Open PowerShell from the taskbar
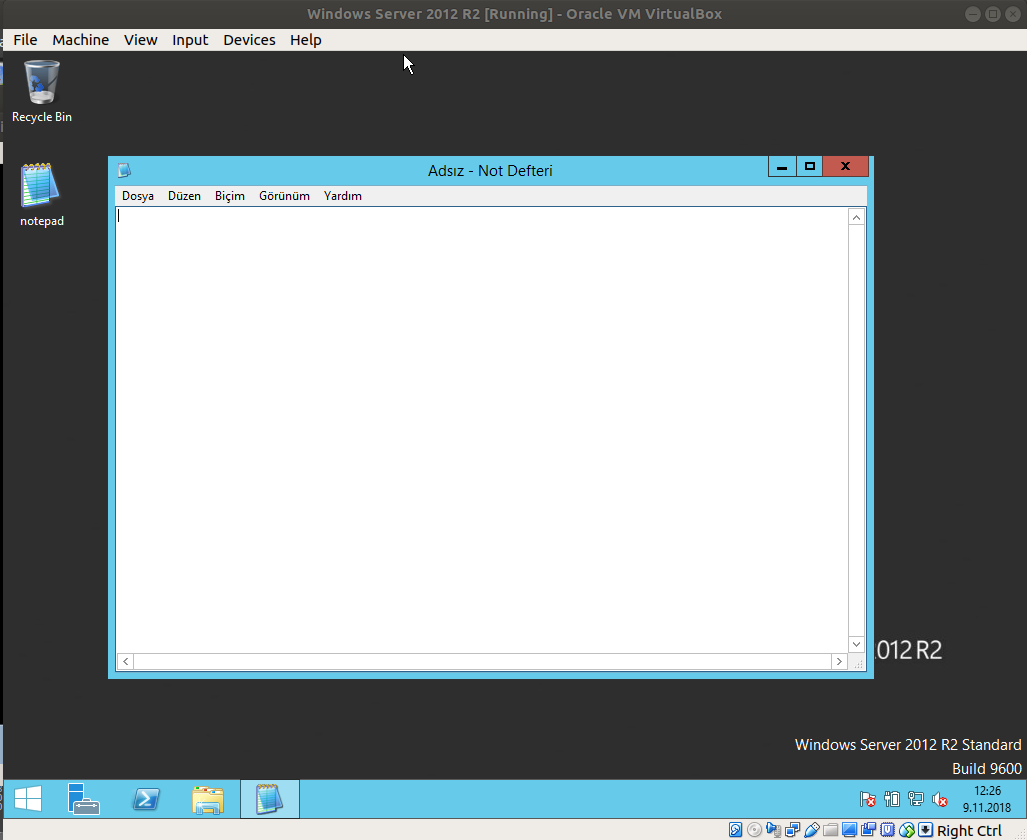The height and width of the screenshot is (840, 1027). pos(145,799)
